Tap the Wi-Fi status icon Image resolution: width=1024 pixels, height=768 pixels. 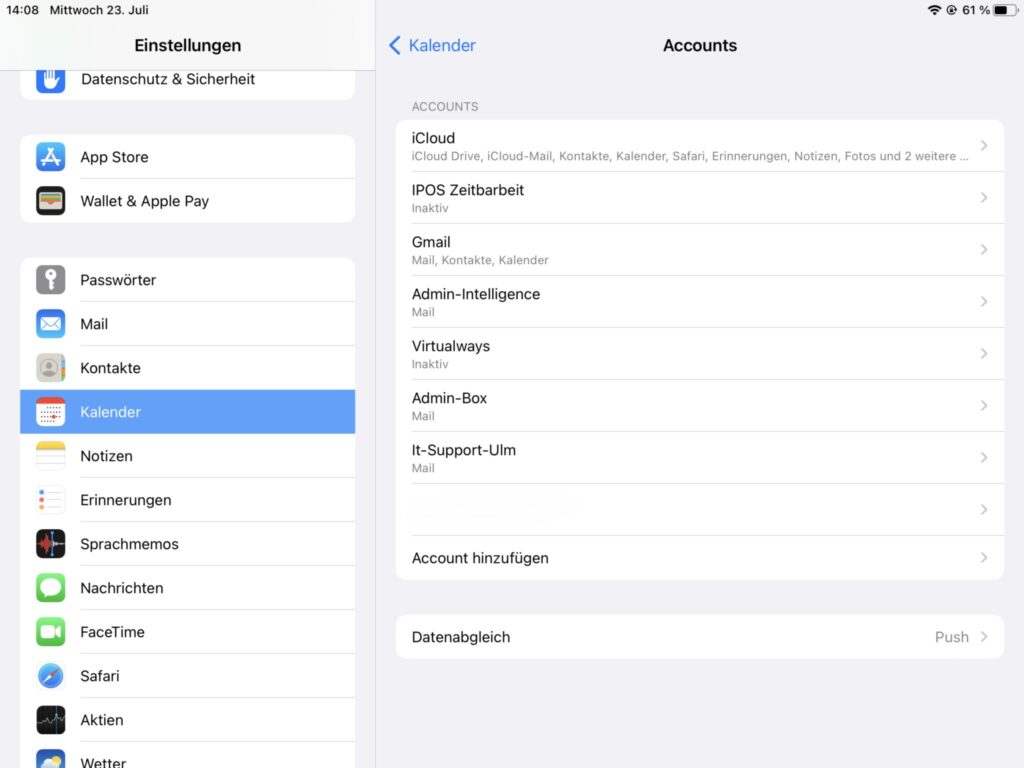(x=935, y=10)
